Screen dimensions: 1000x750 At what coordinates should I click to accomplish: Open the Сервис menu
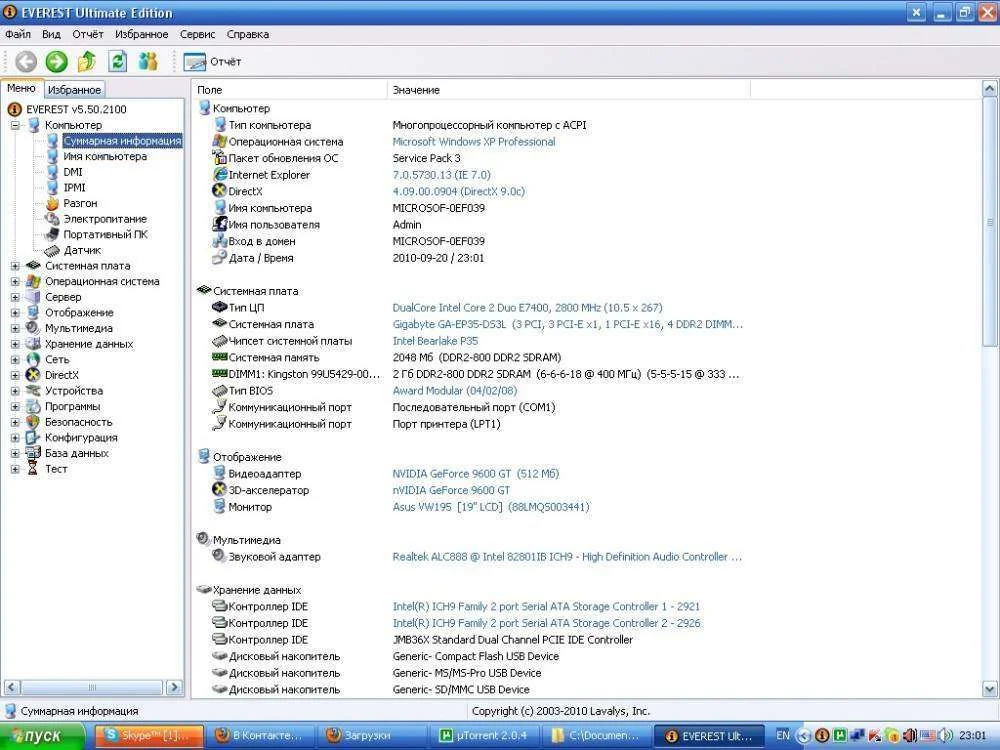coord(197,34)
